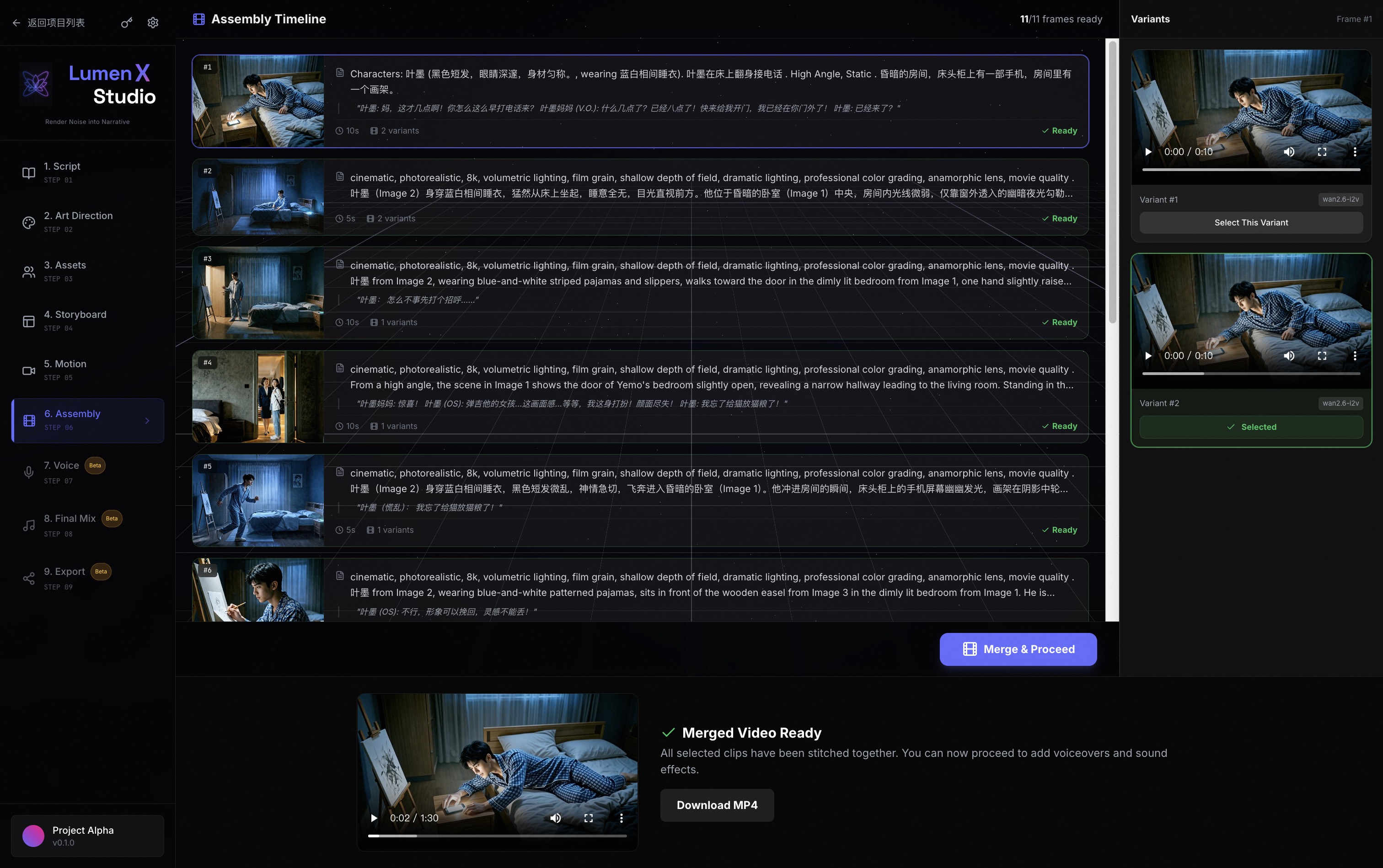
Task: Click the timeline vertical scrollbar
Action: point(1112,182)
